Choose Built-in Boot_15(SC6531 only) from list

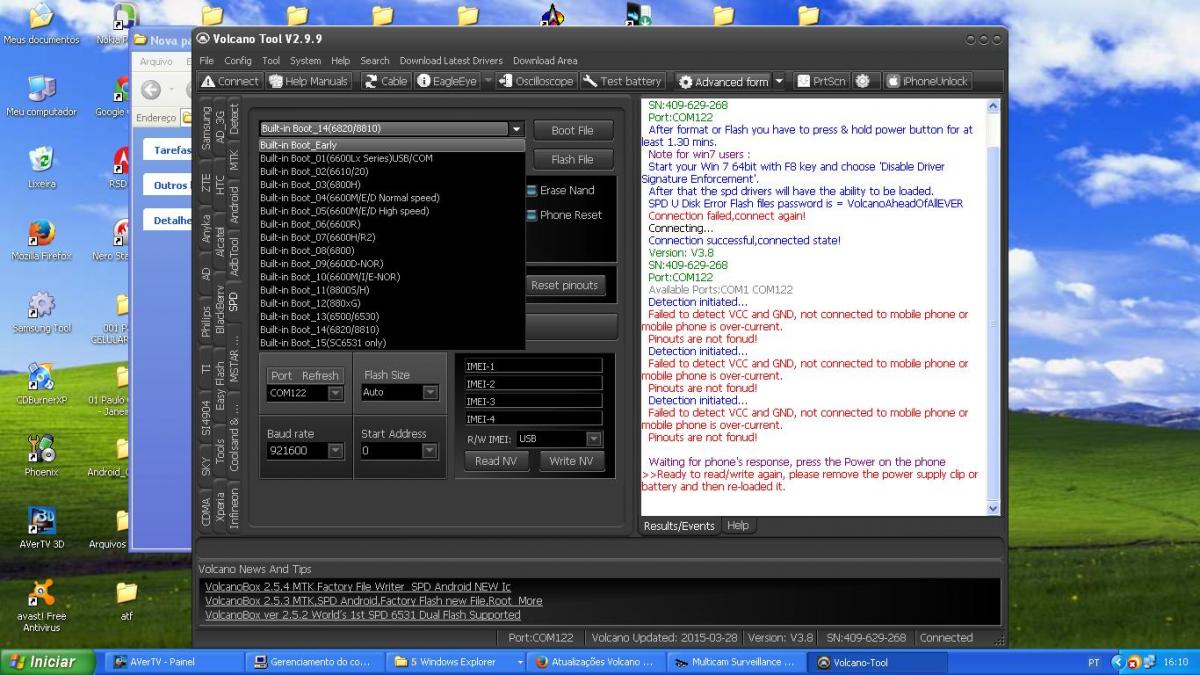[x=392, y=343]
